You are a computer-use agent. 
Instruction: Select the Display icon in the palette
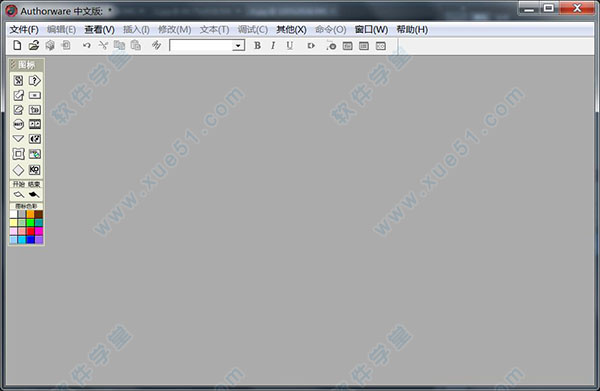(18, 80)
